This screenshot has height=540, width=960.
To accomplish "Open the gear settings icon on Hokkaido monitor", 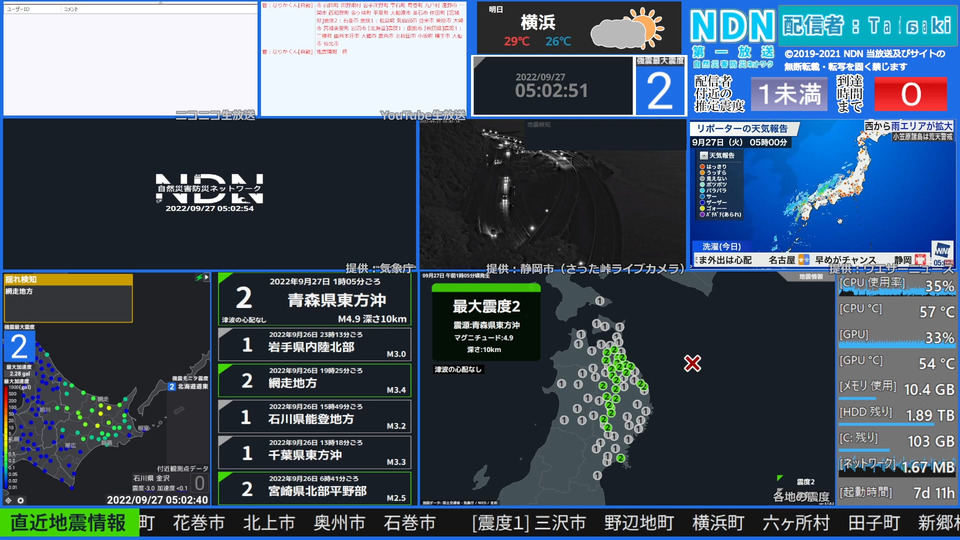I will [20, 500].
